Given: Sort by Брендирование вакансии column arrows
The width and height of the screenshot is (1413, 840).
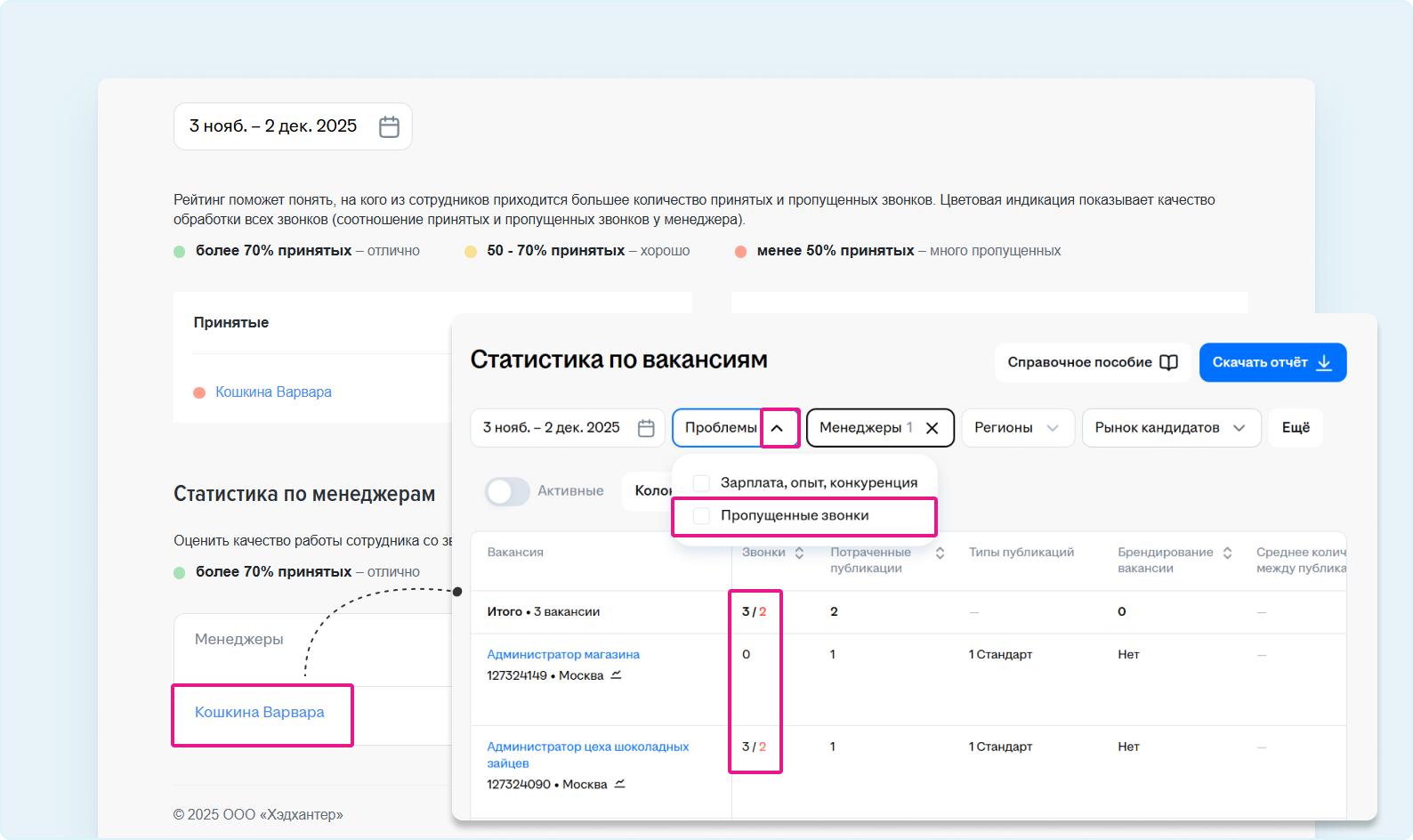Looking at the screenshot, I should point(1227,553).
